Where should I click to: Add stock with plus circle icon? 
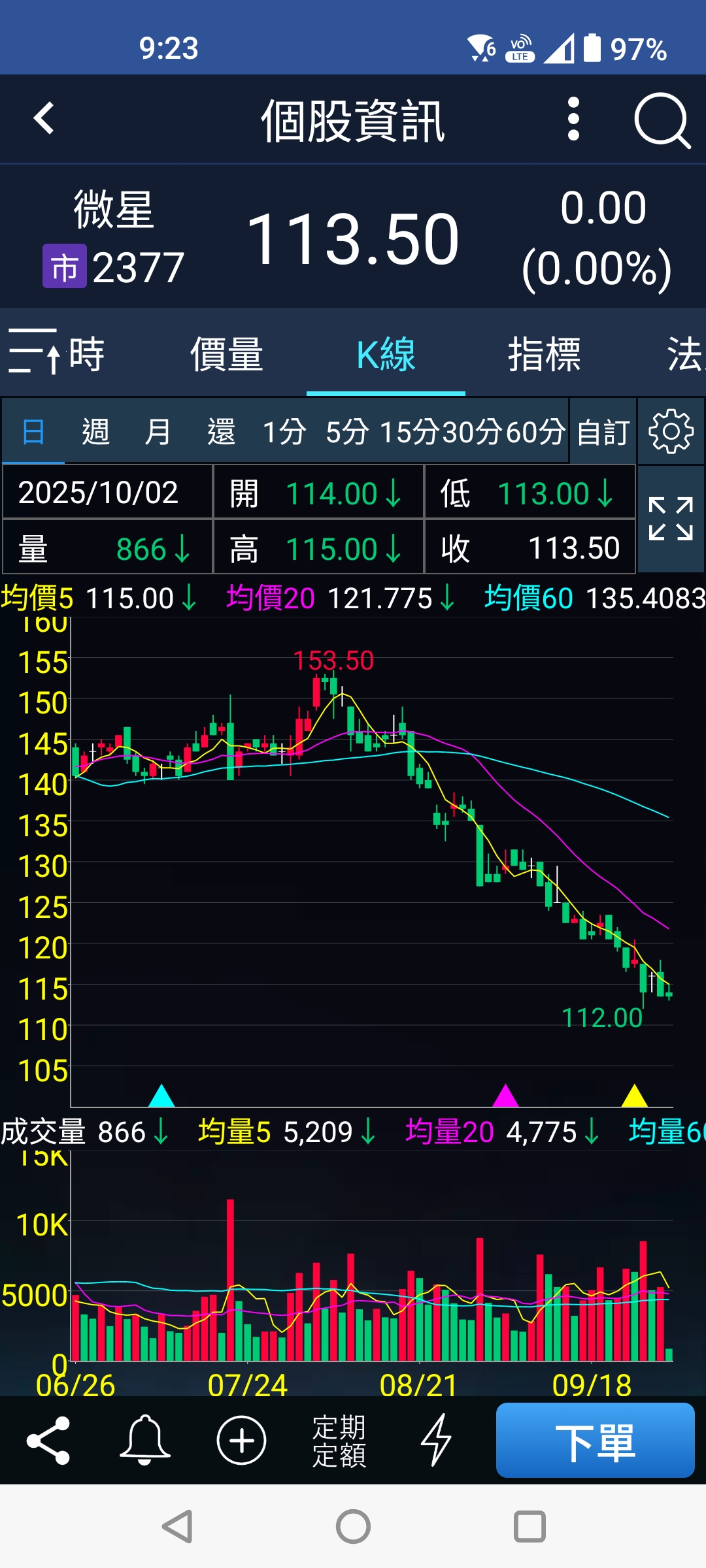(x=241, y=1441)
